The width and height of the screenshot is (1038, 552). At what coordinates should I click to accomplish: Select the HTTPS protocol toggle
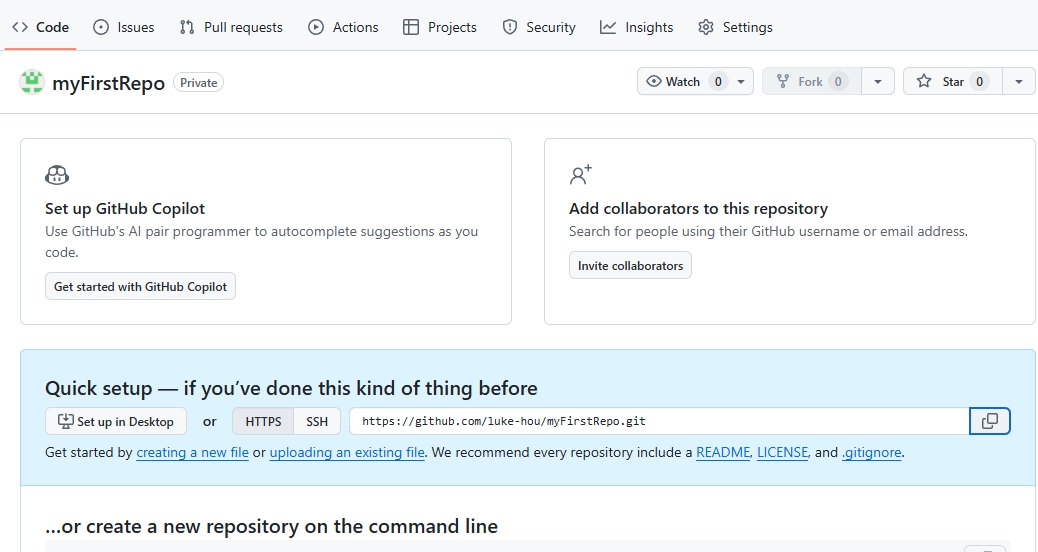[x=263, y=422]
